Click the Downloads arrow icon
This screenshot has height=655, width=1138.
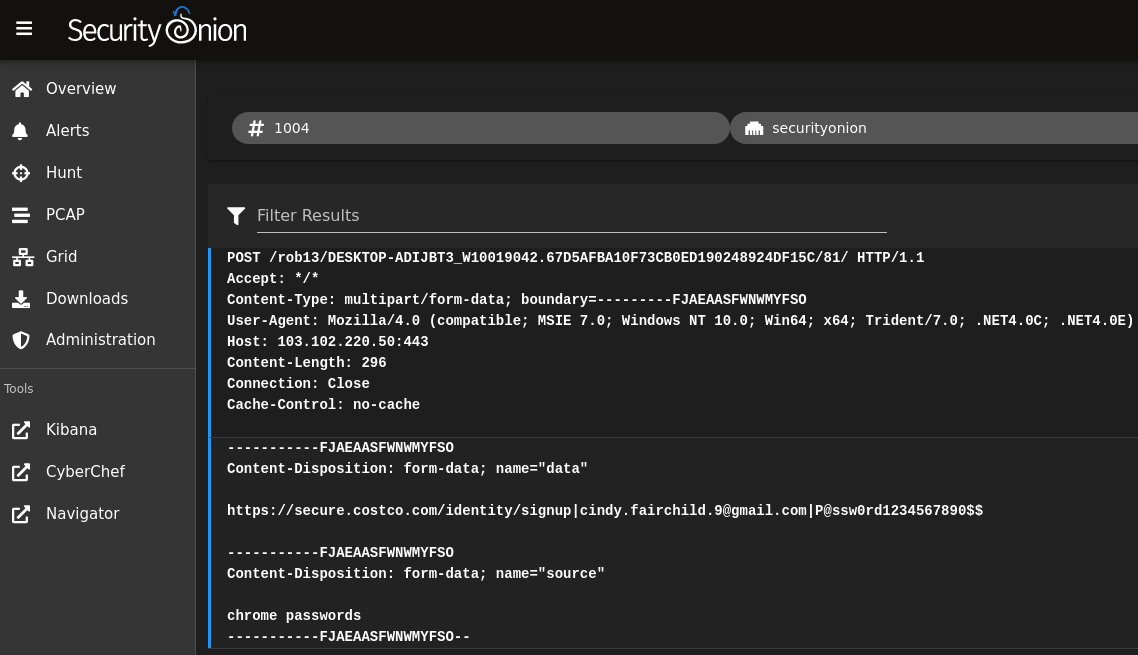point(21,299)
